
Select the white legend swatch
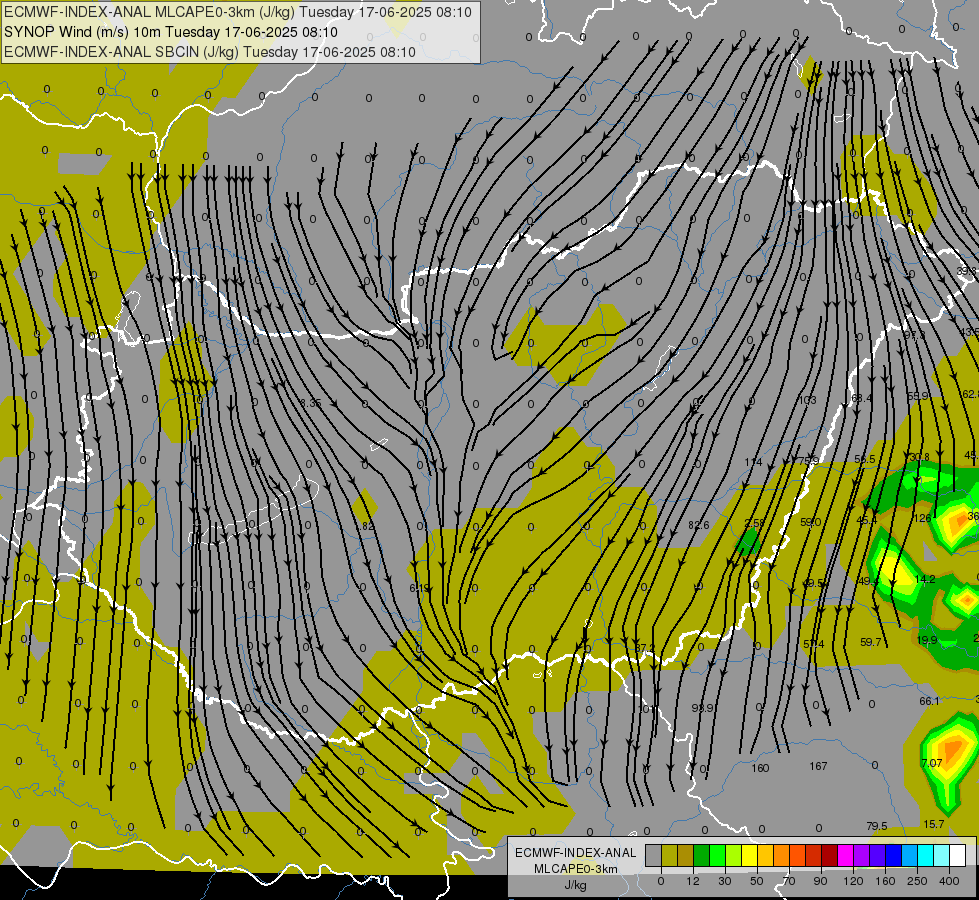click(x=957, y=855)
